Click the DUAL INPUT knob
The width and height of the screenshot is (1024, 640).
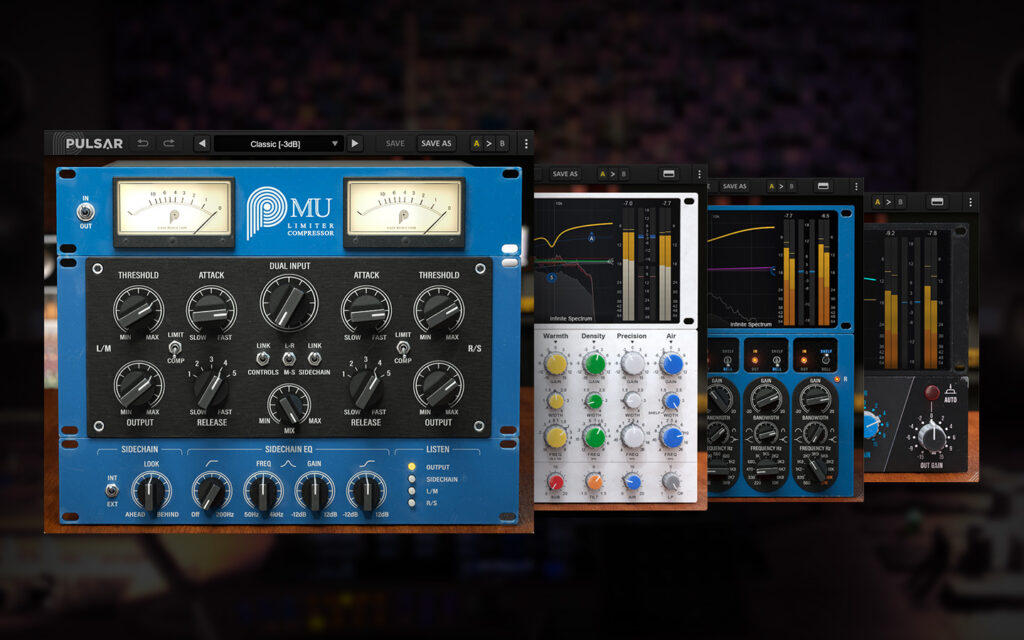[x=289, y=302]
